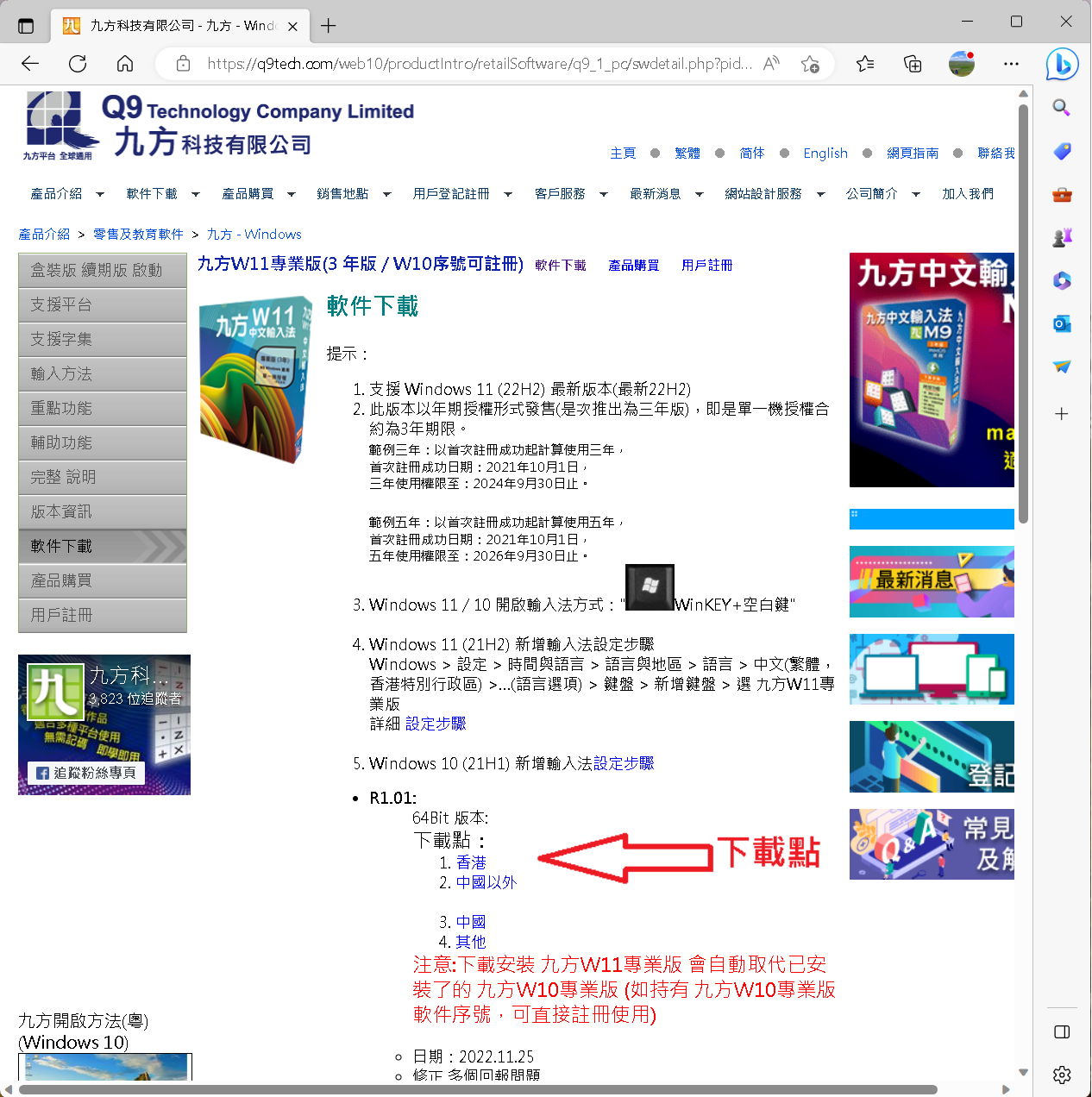
Task: Open the 網頁指南 header link
Action: point(913,153)
